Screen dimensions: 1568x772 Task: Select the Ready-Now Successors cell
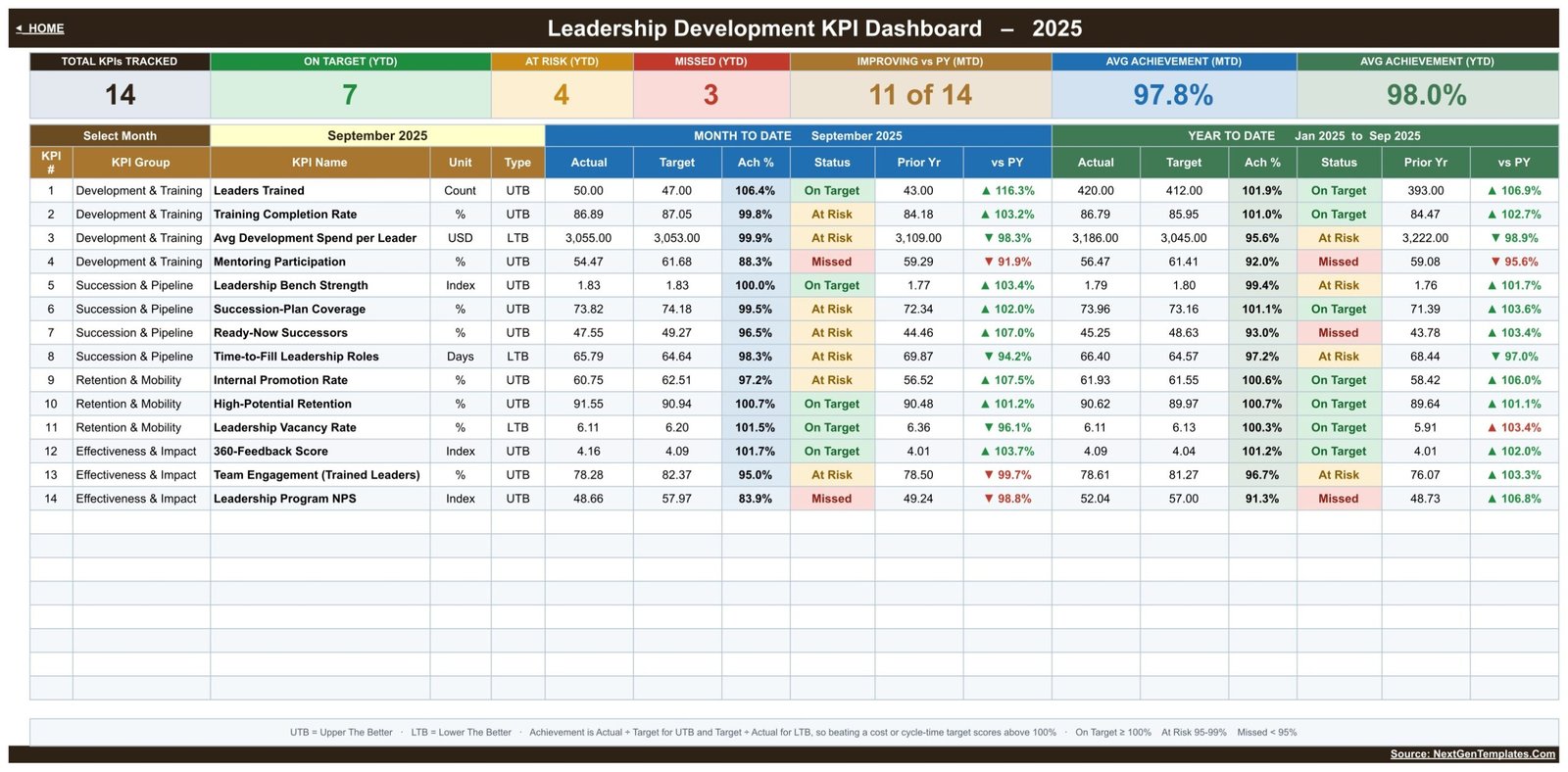tap(319, 333)
